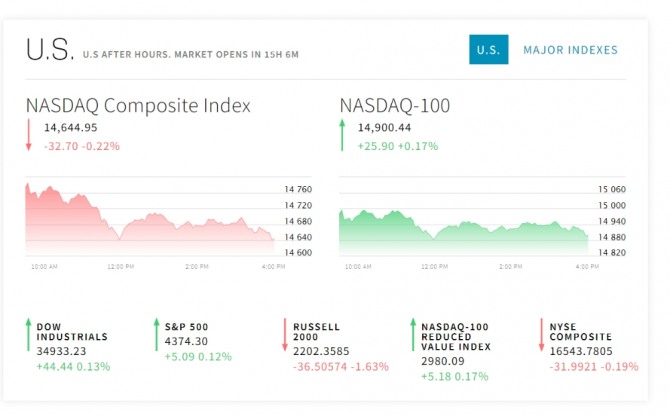Click the Dow Industrials green up arrow
The image size is (670, 416).
(x=28, y=334)
